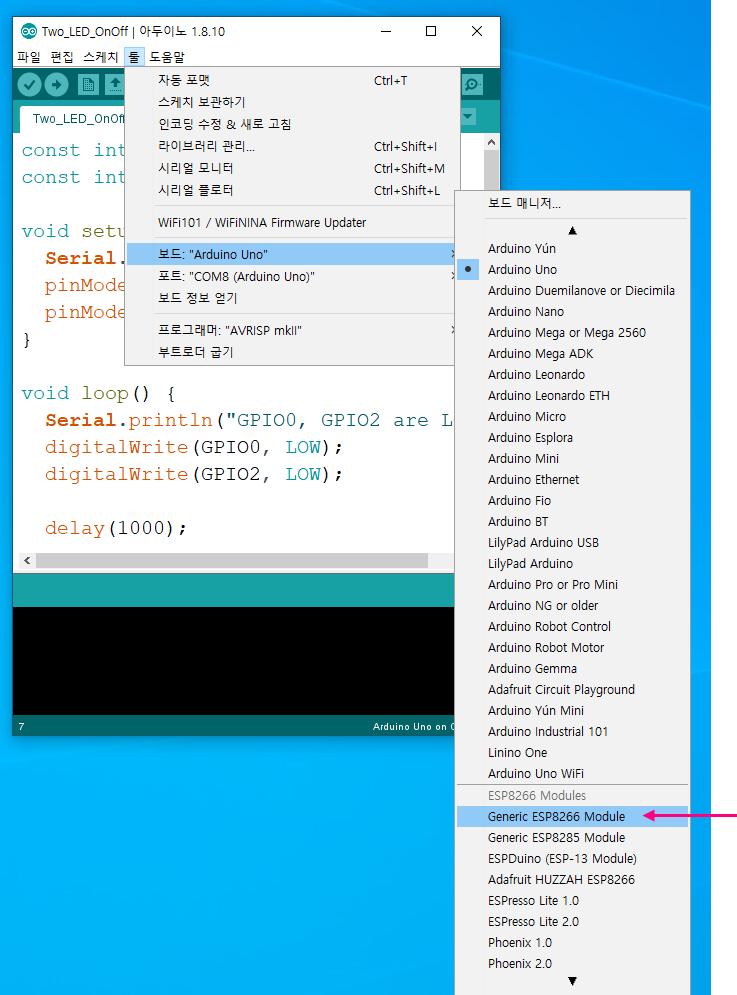Open 보드 매니저... in board submenu
737x995 pixels.
(572, 203)
